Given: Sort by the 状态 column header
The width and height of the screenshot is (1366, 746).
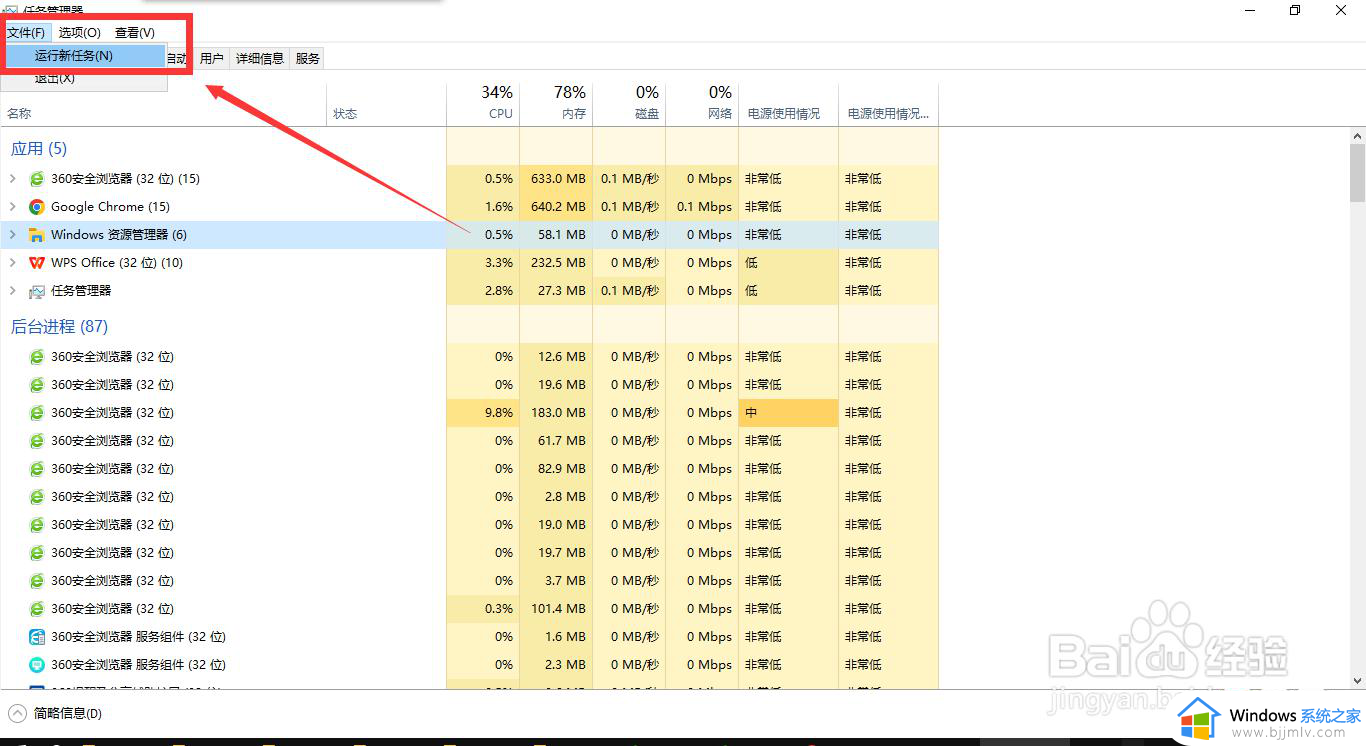Looking at the screenshot, I should [x=387, y=105].
